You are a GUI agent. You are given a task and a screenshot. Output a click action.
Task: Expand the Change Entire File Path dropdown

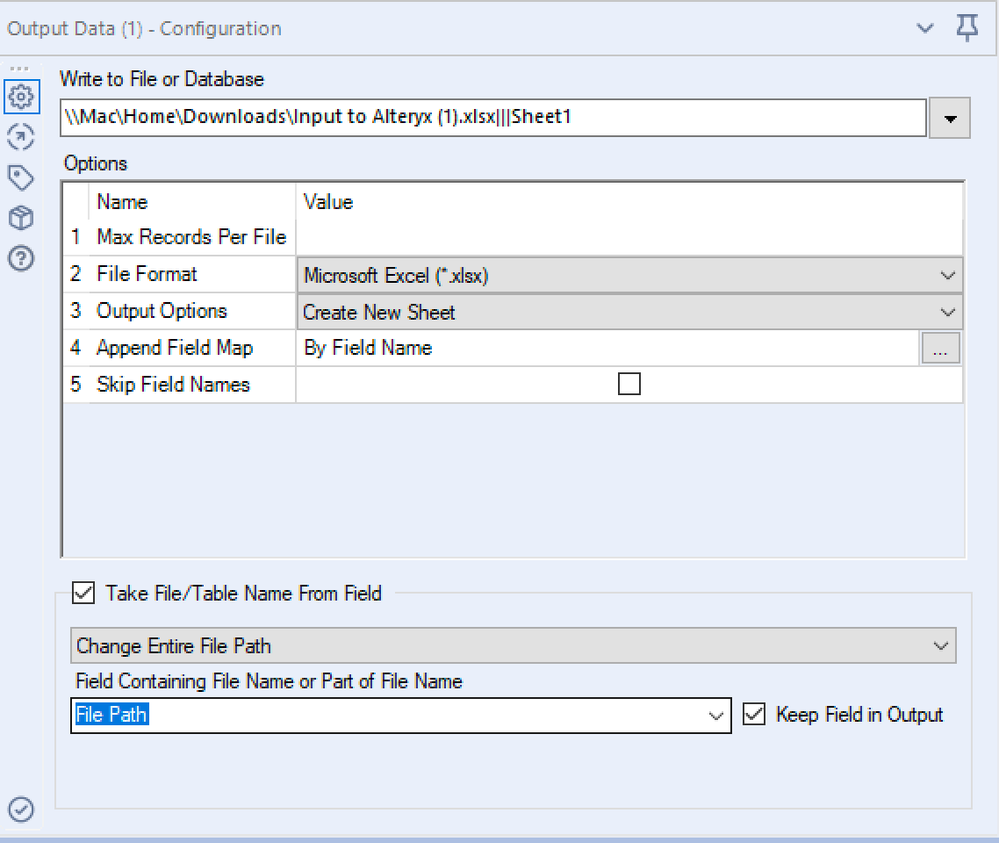pyautogui.click(x=513, y=645)
